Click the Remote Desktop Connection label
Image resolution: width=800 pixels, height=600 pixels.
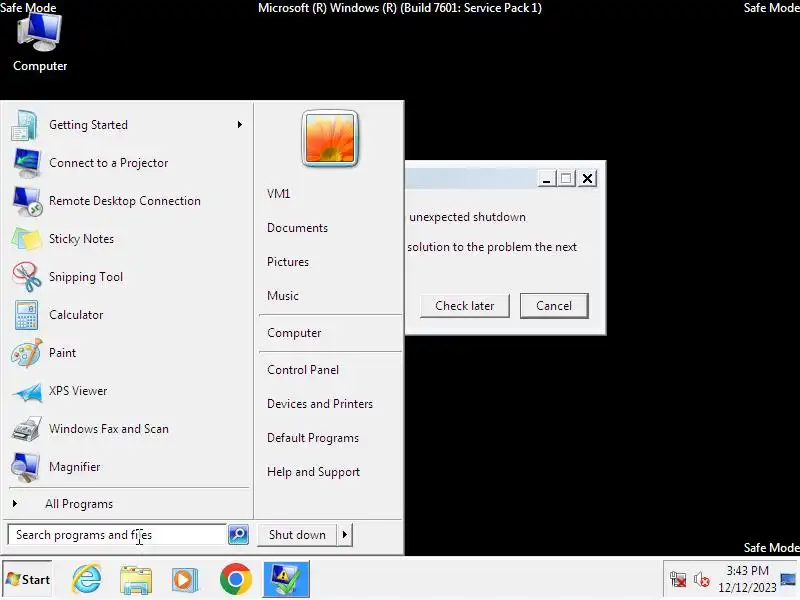click(125, 201)
